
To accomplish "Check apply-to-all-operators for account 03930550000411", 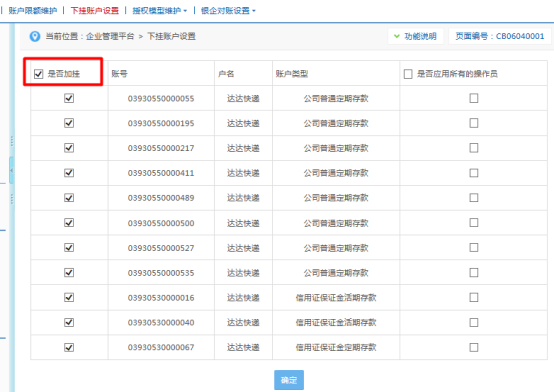I will click(474, 173).
